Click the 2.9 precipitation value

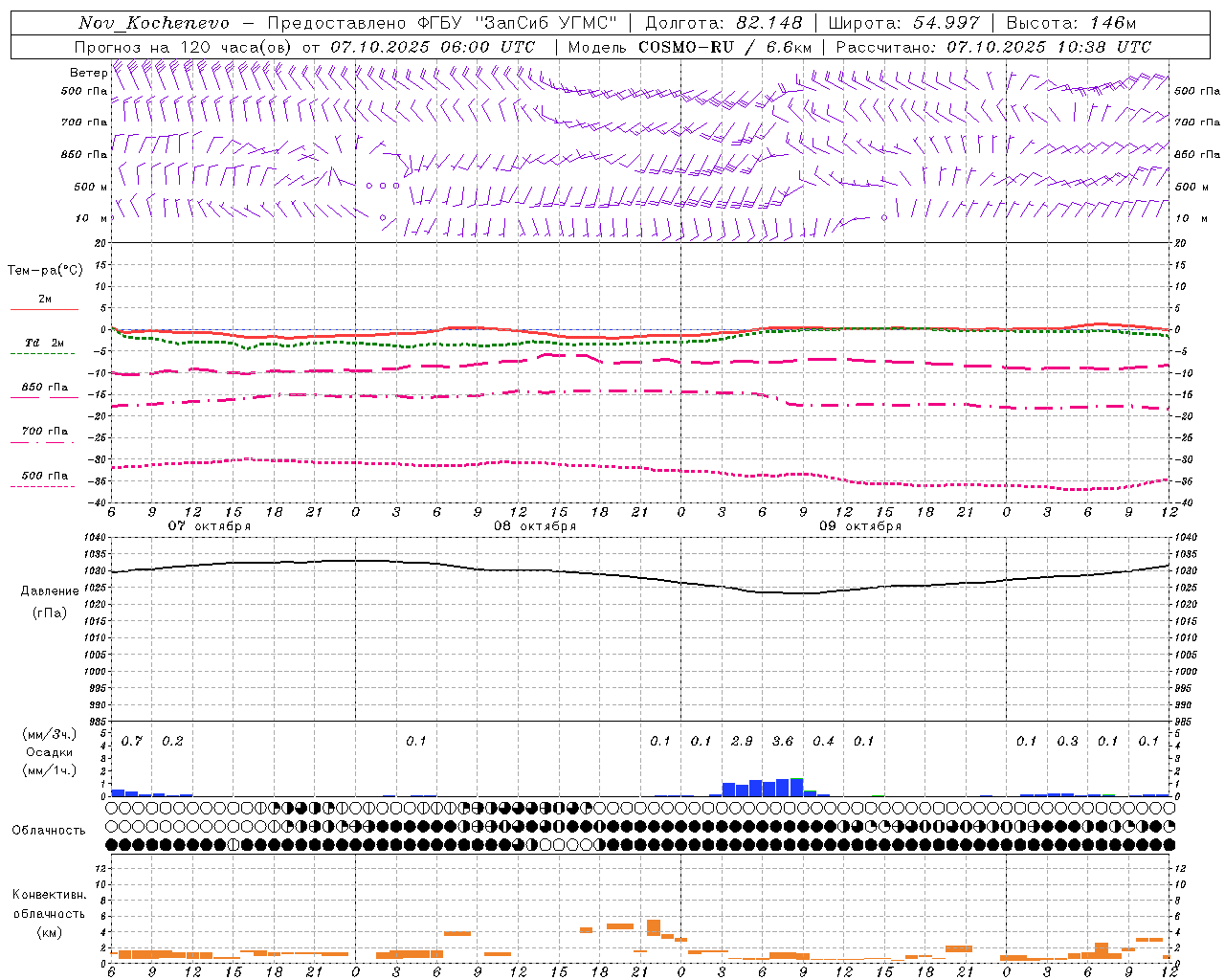click(x=742, y=741)
